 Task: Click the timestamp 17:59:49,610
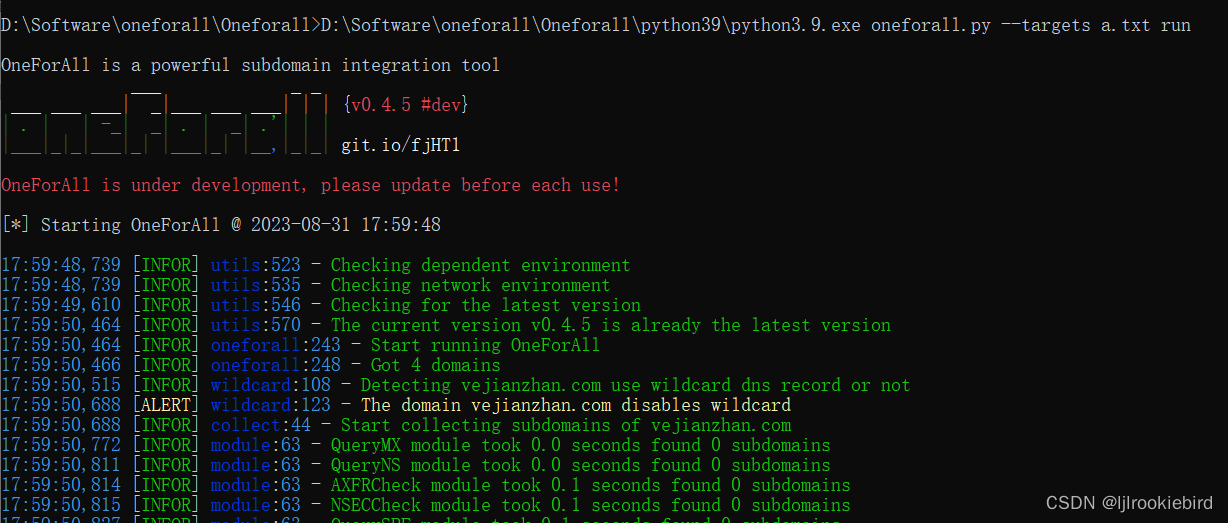click(61, 305)
